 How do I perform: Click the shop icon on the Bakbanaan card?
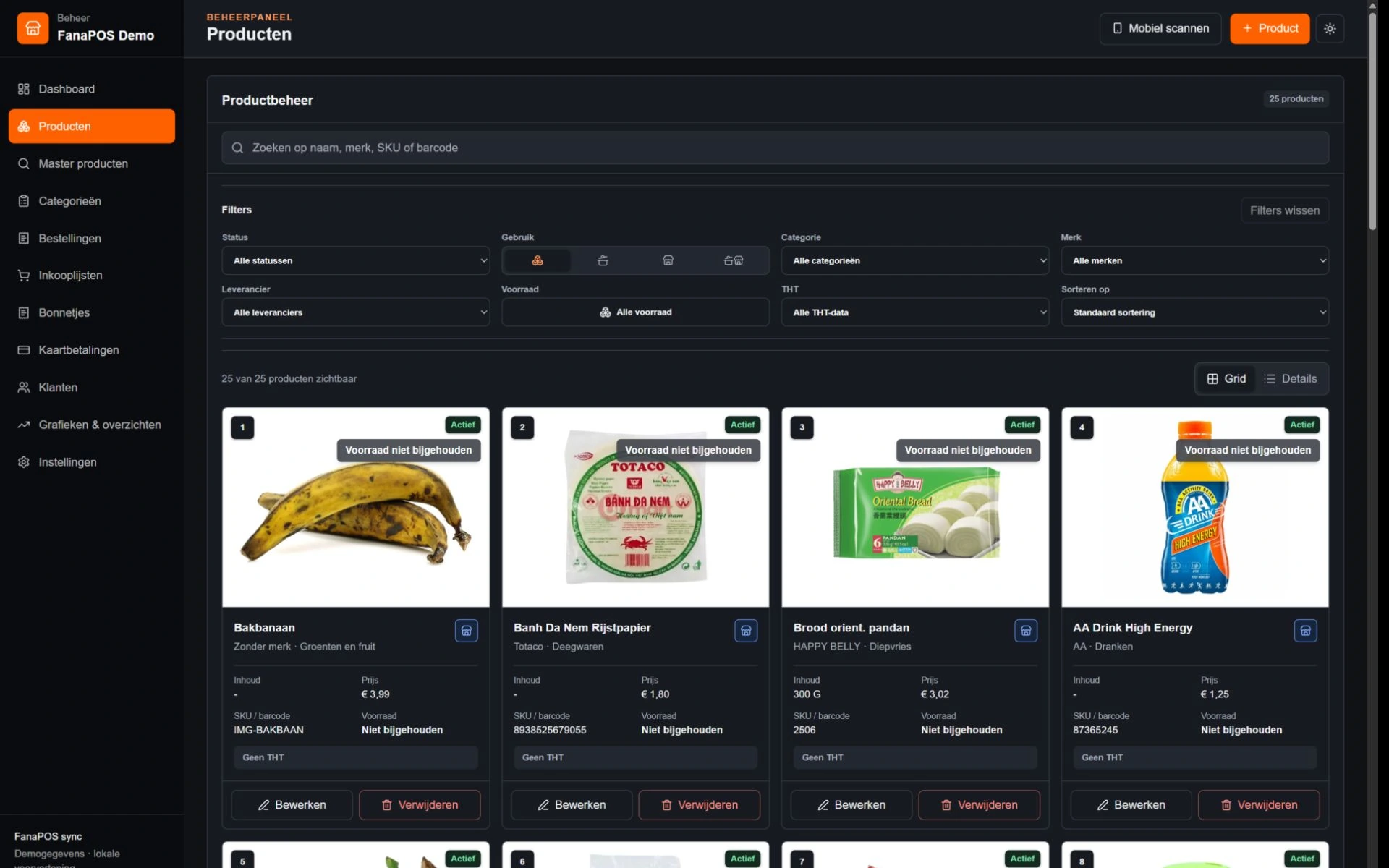[x=467, y=631]
